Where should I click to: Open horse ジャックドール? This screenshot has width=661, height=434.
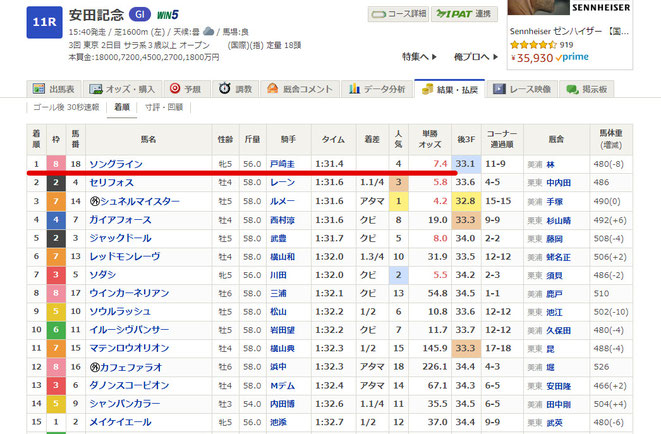click(120, 238)
